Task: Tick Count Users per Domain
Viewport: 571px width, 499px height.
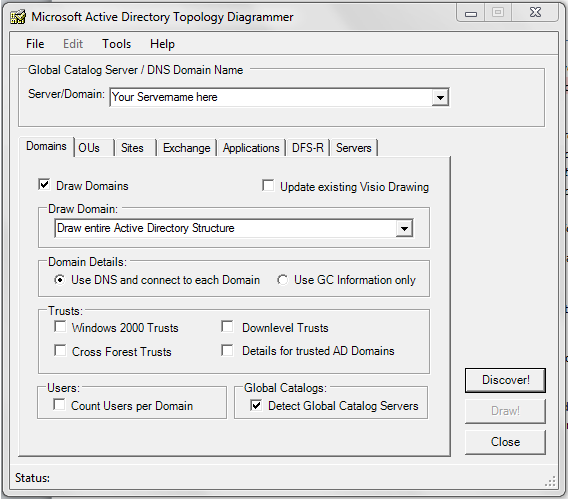Action: point(59,404)
